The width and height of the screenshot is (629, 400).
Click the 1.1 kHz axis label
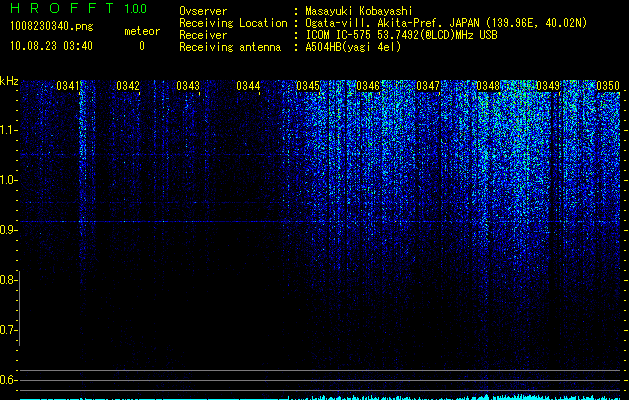[7, 130]
